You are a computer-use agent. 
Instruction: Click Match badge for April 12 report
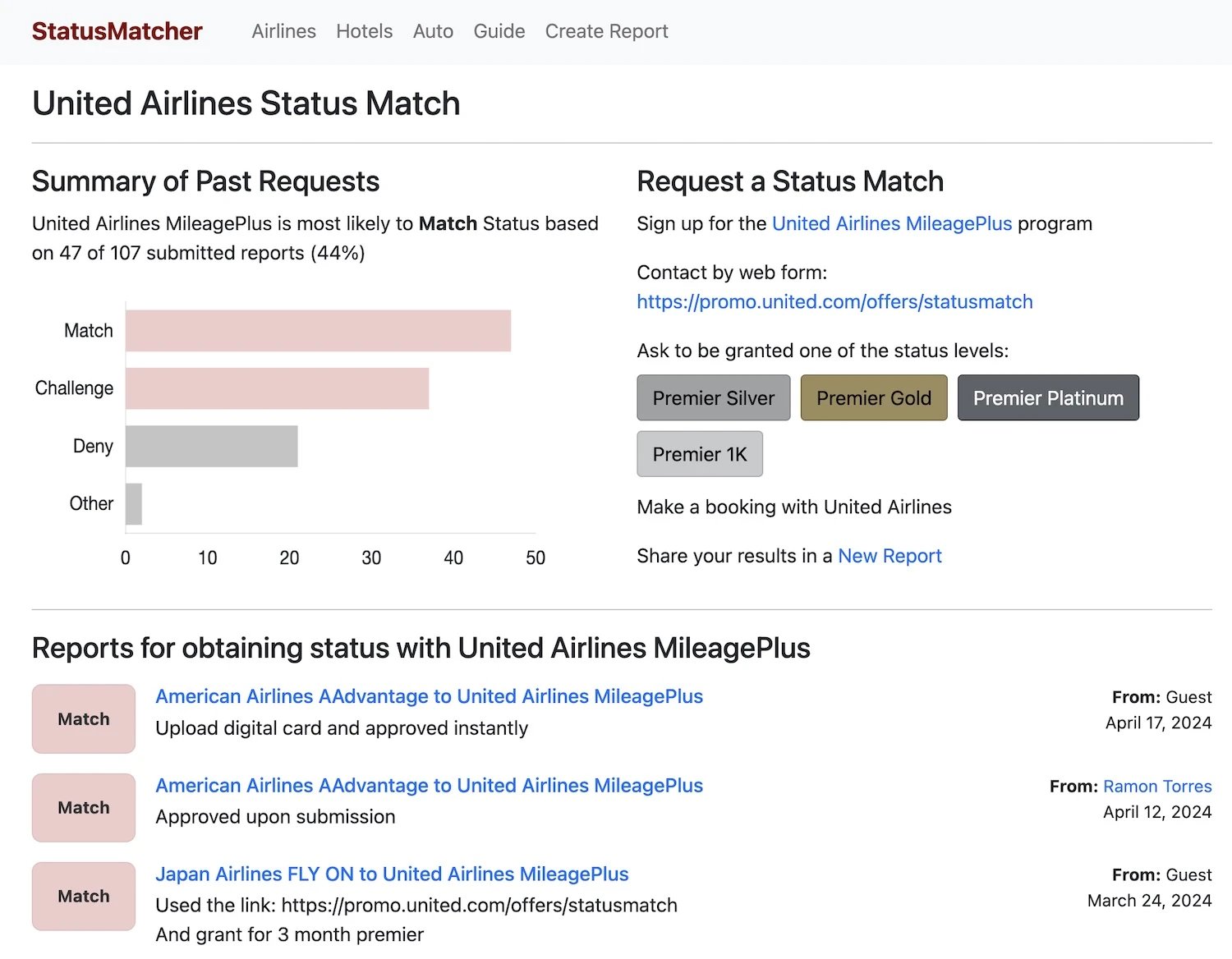coord(84,808)
